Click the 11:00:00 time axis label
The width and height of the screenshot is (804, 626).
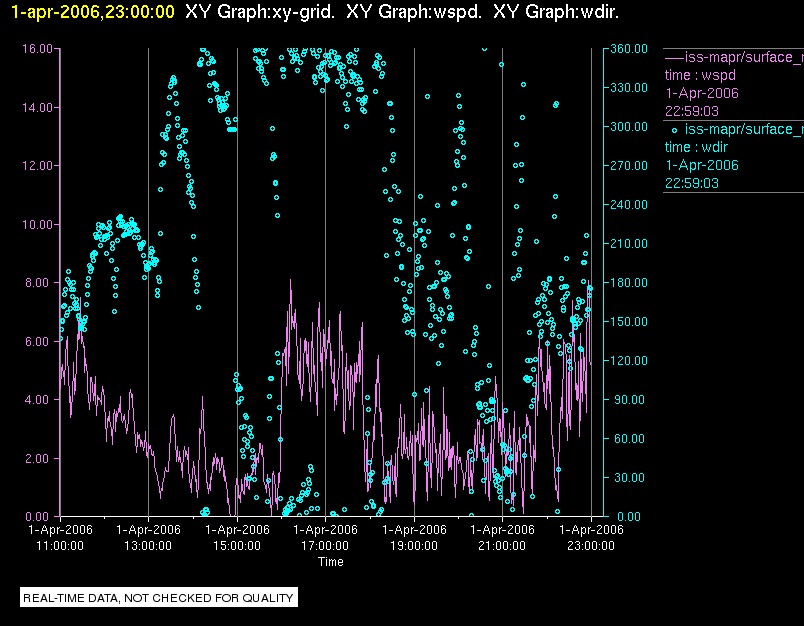pos(60,546)
